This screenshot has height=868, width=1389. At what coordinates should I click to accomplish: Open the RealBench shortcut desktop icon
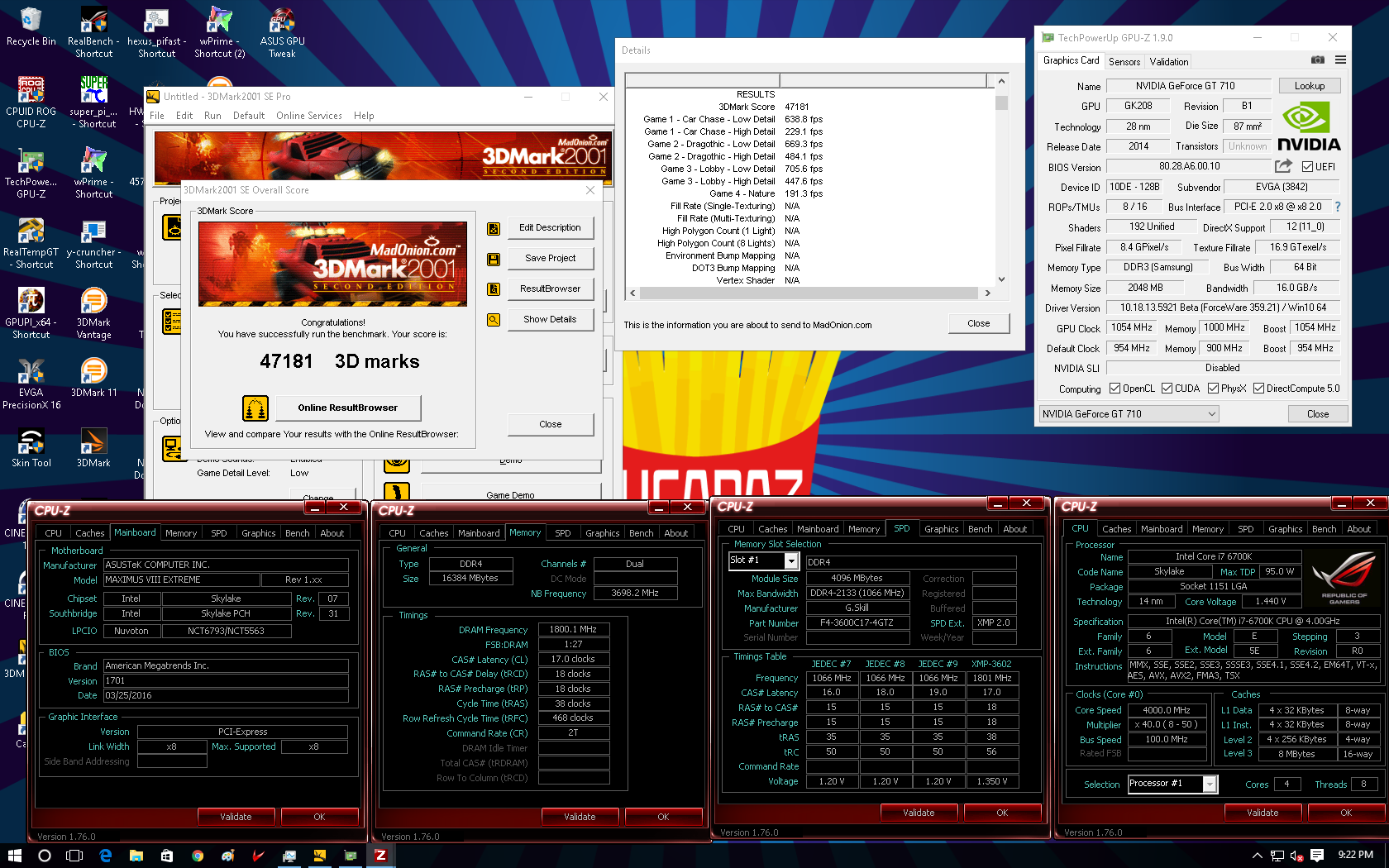click(94, 33)
